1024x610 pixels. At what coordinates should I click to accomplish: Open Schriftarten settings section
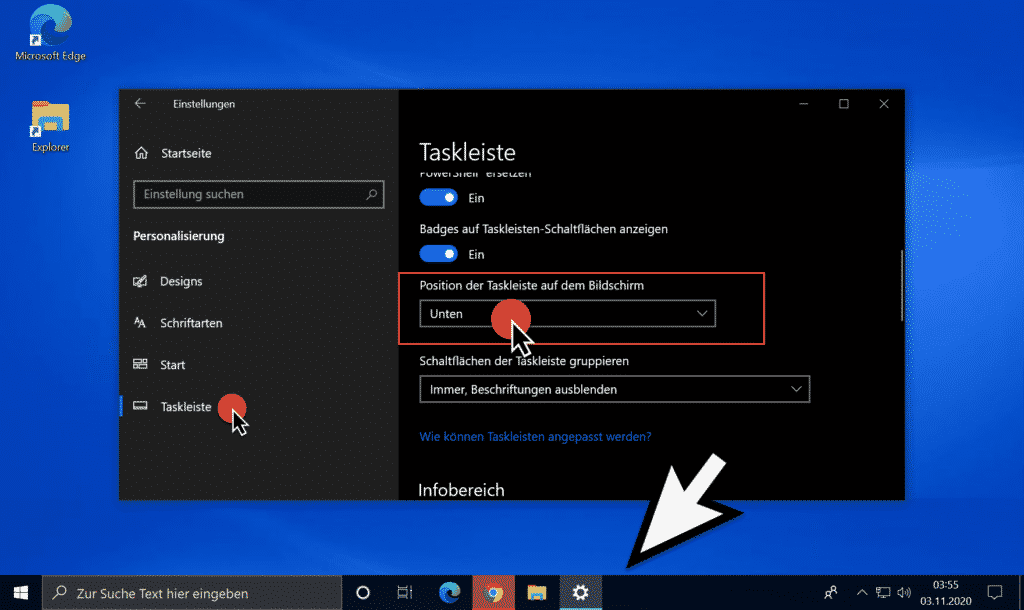178,323
